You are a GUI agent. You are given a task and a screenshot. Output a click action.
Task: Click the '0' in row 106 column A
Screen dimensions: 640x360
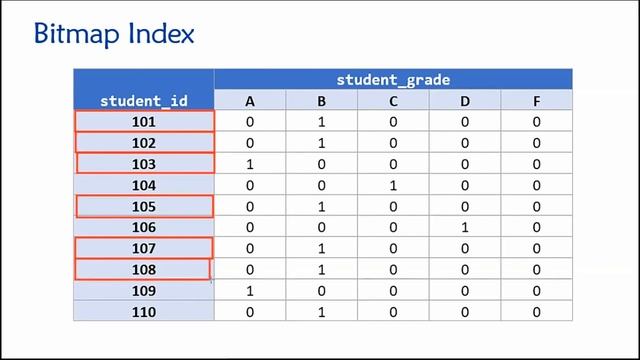(x=250, y=227)
